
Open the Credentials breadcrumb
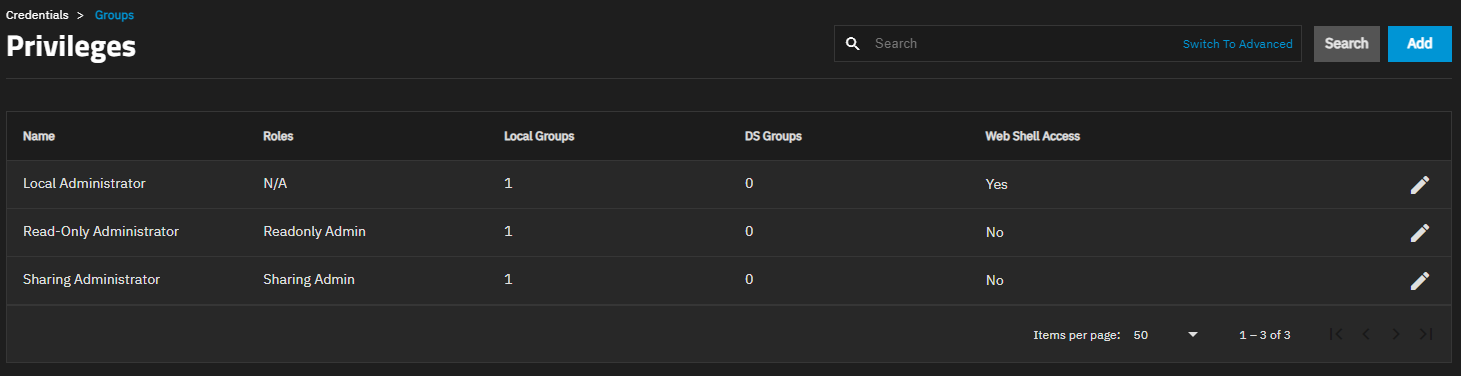click(x=38, y=15)
